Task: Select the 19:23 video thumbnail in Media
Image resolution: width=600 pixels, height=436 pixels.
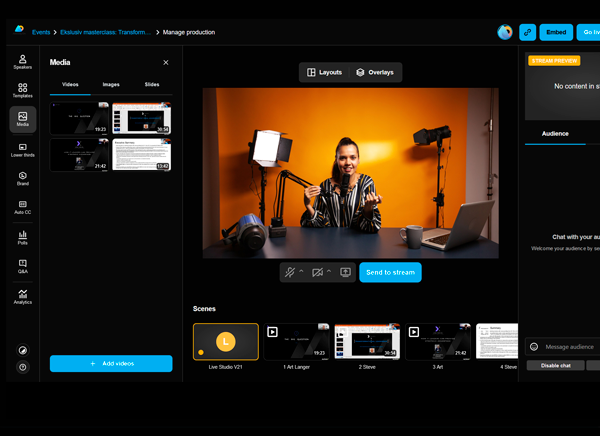Action: pyautogui.click(x=79, y=118)
